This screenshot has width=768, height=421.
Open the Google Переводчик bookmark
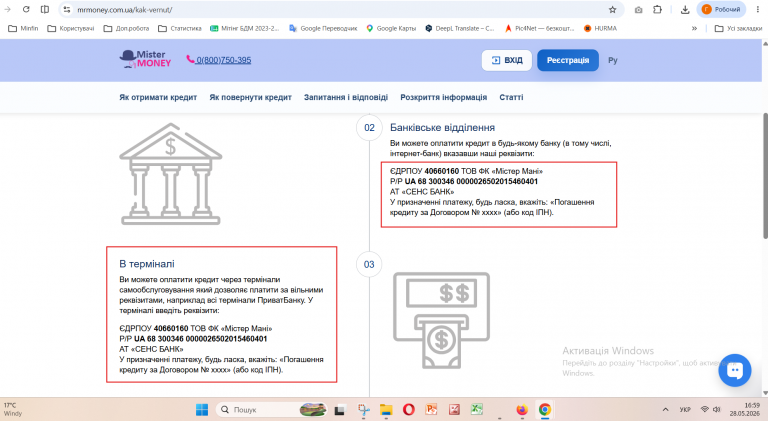click(323, 28)
